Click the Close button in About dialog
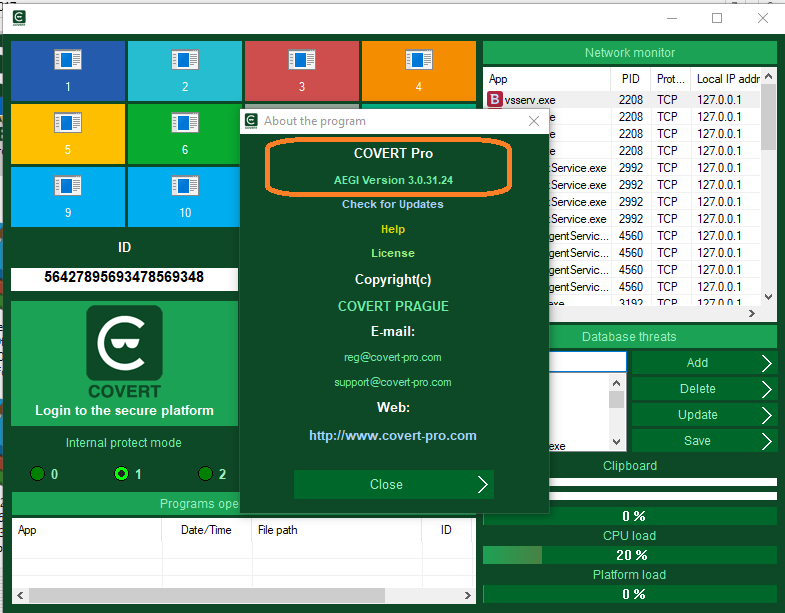This screenshot has width=785, height=613. [394, 484]
